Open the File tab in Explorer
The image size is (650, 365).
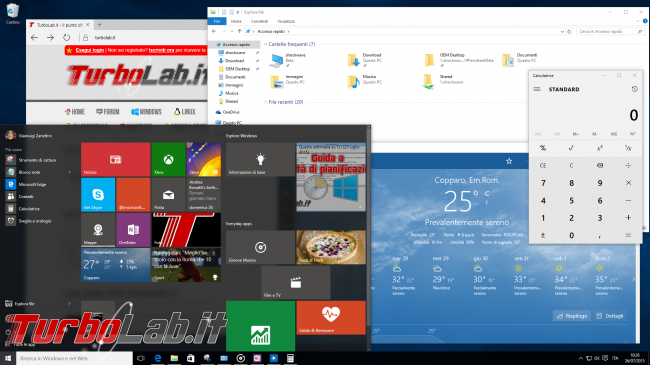pyautogui.click(x=217, y=21)
